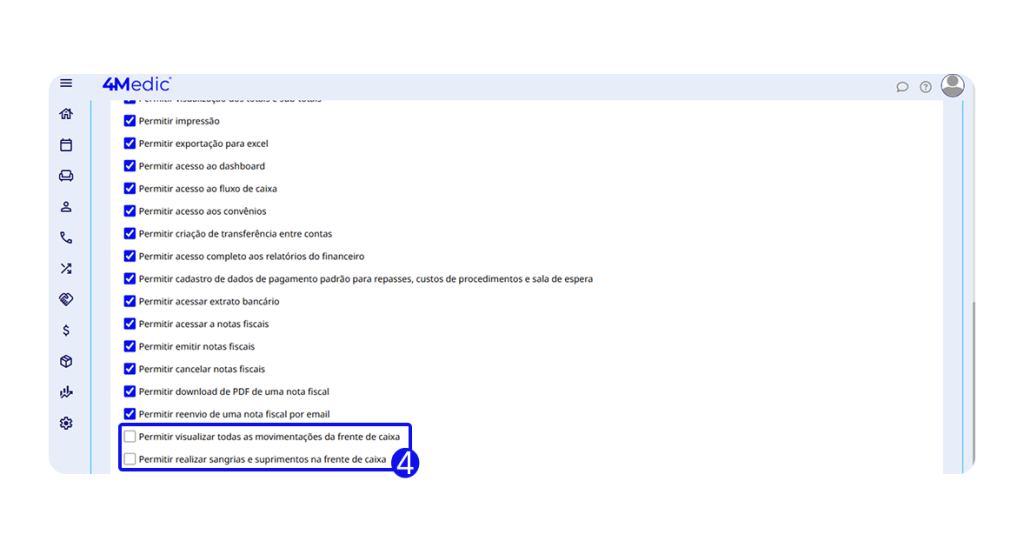Open the home icon in the sidebar
Screen dimensions: 1024x548
coord(66,114)
